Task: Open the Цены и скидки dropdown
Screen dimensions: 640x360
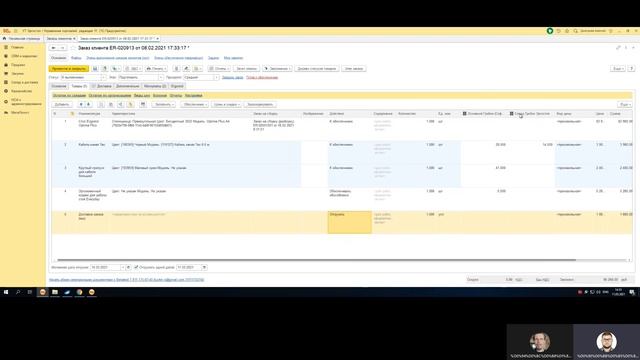Action: [227, 105]
